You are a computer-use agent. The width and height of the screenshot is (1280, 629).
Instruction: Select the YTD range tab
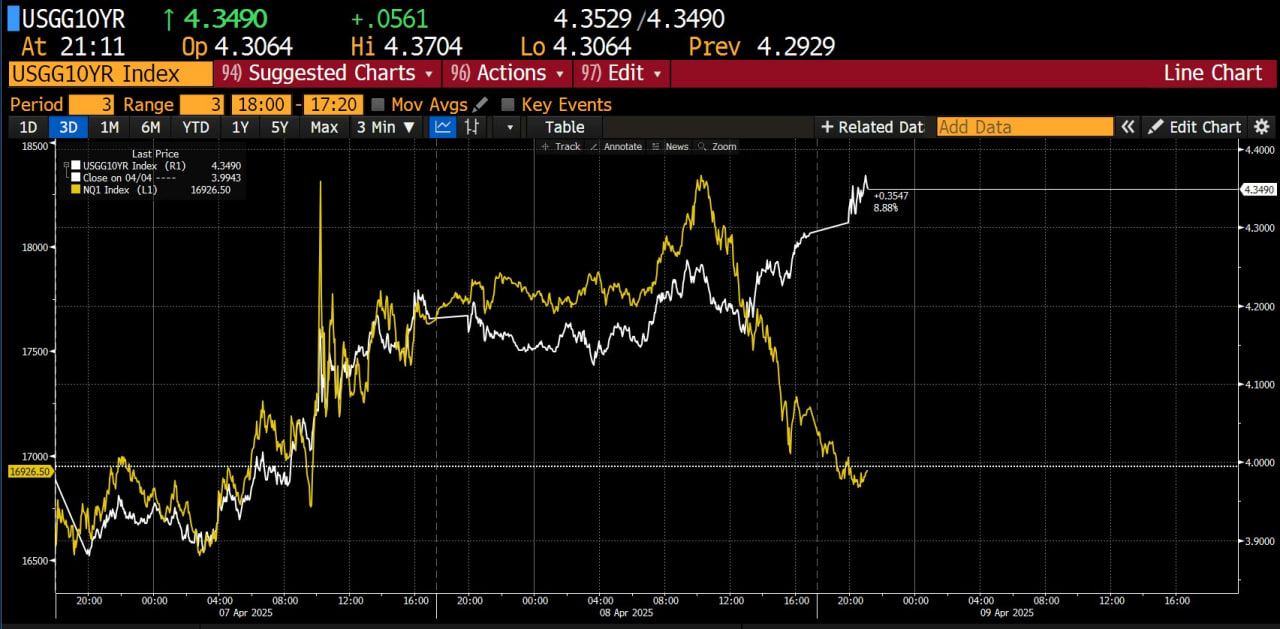tap(195, 127)
